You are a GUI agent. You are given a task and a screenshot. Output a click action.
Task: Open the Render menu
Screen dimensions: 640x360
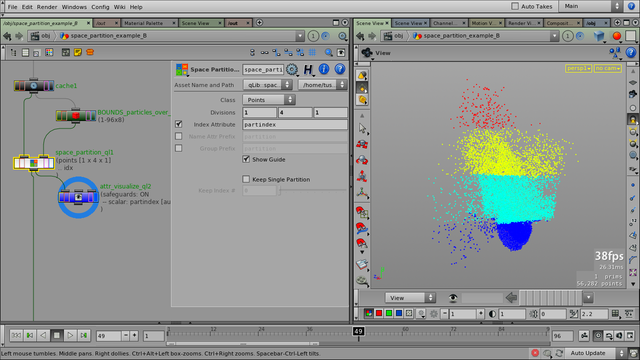47,7
